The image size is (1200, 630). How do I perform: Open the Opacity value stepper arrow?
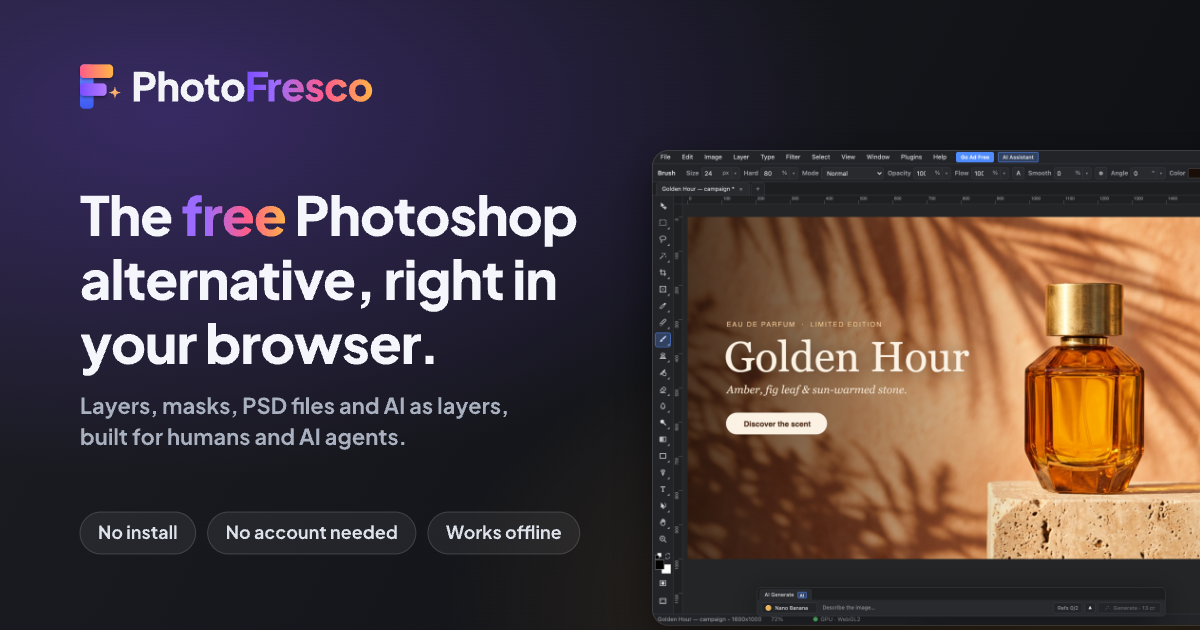coord(946,173)
